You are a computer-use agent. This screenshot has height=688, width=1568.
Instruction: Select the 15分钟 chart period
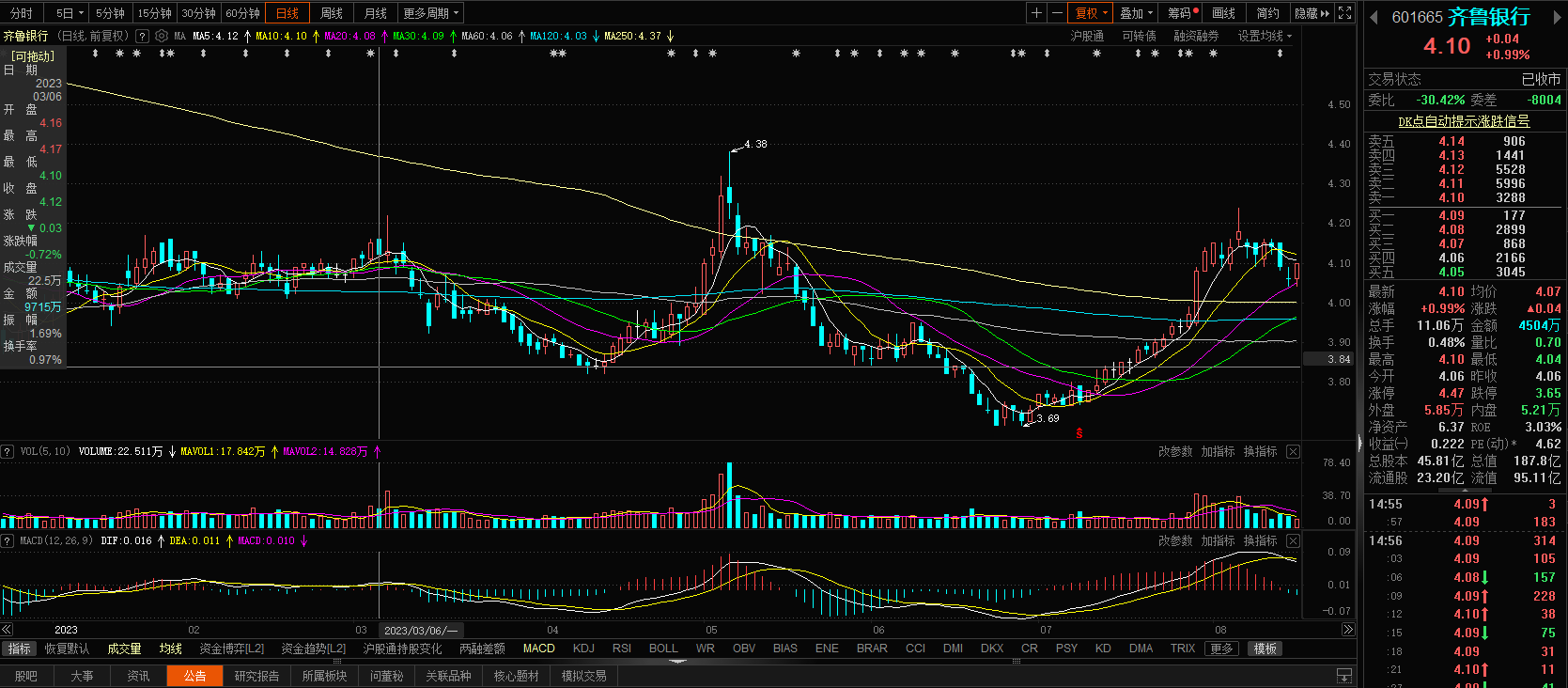(x=154, y=13)
